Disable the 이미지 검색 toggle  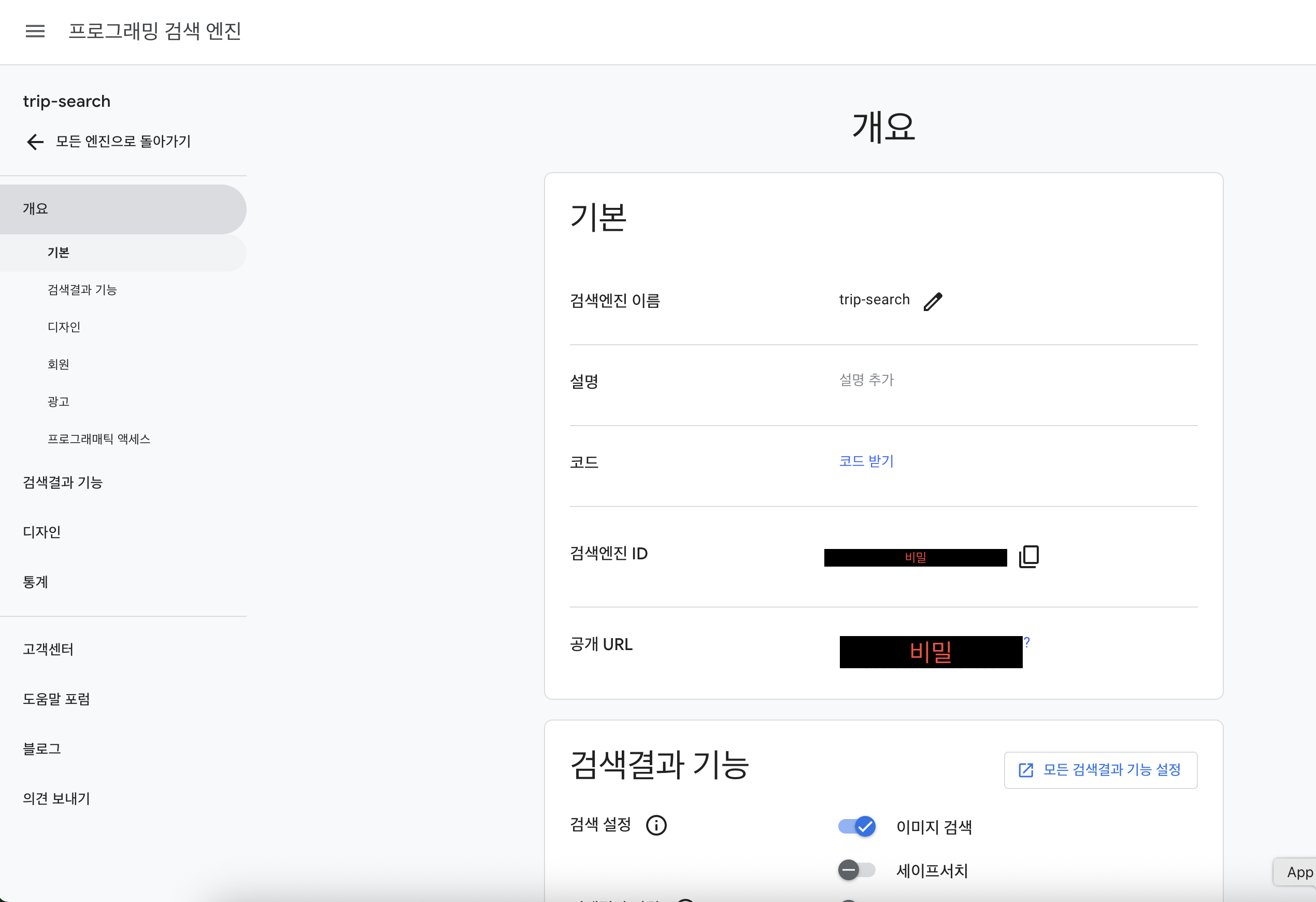pyautogui.click(x=857, y=827)
